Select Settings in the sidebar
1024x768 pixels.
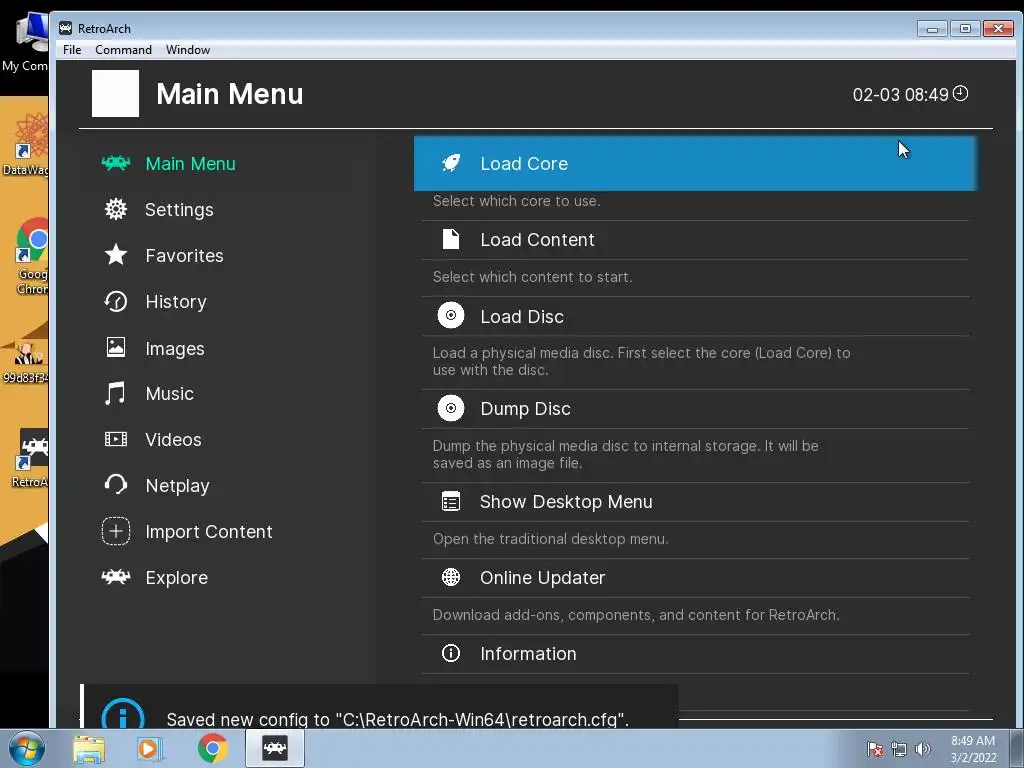(179, 210)
